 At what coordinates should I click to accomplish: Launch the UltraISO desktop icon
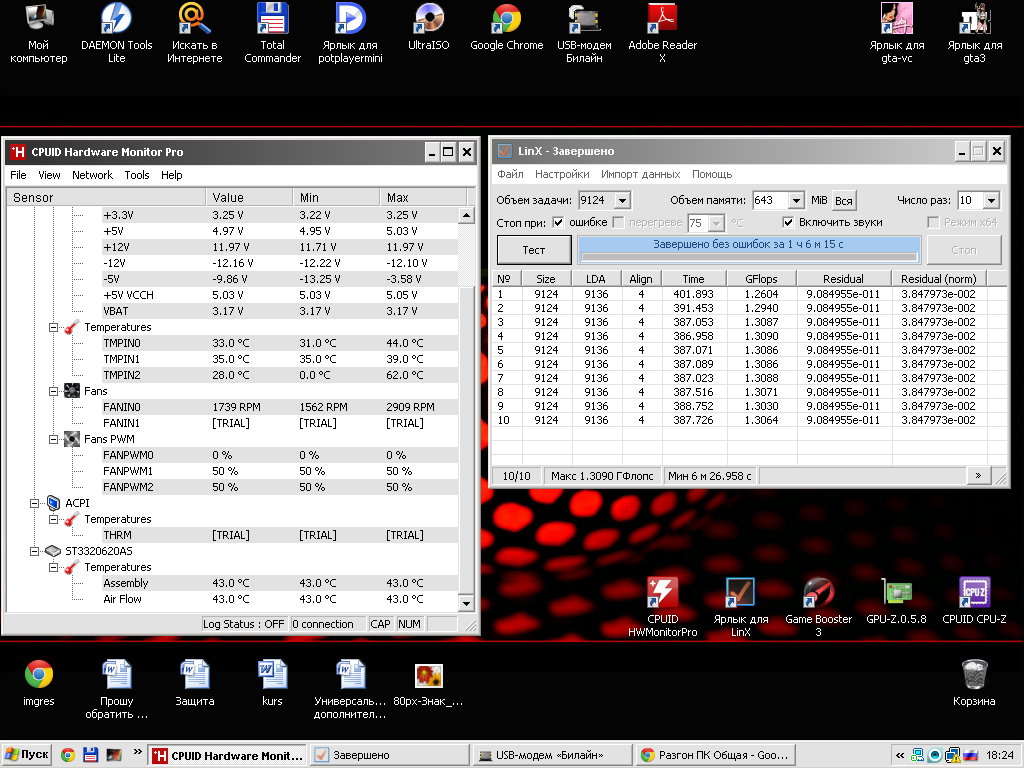pyautogui.click(x=429, y=20)
